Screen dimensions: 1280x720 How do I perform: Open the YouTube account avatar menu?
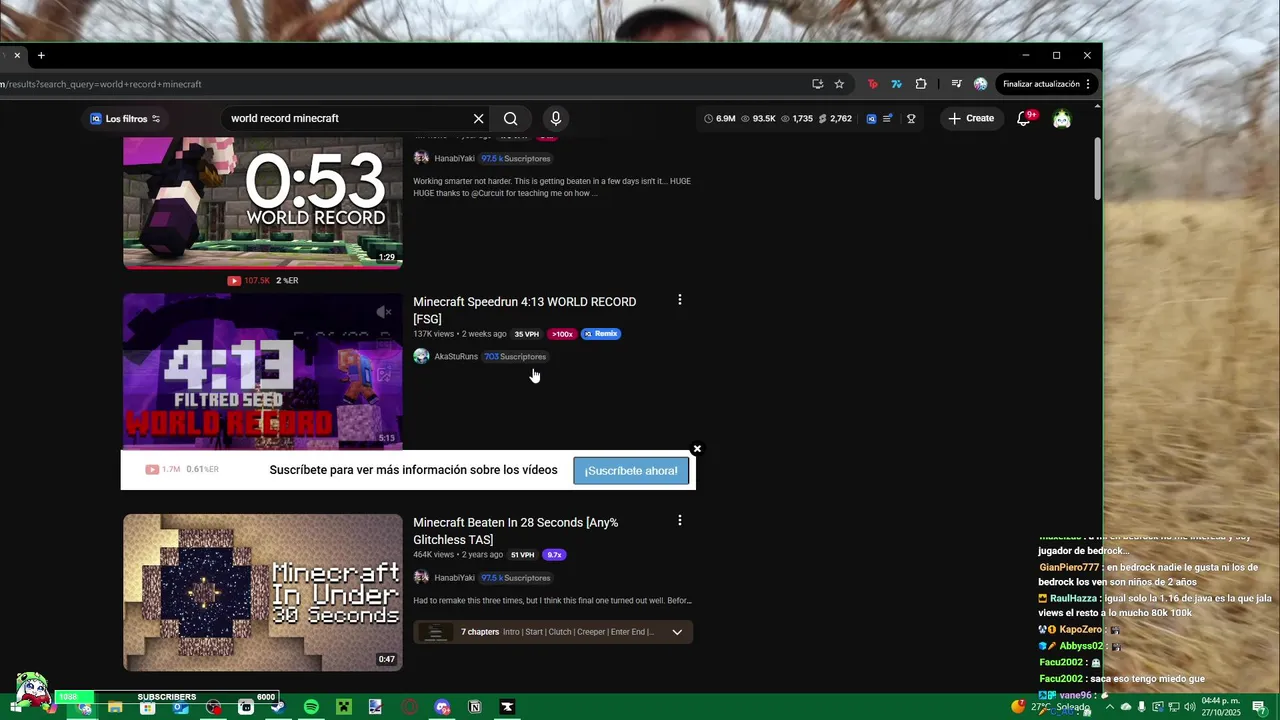click(x=1062, y=118)
